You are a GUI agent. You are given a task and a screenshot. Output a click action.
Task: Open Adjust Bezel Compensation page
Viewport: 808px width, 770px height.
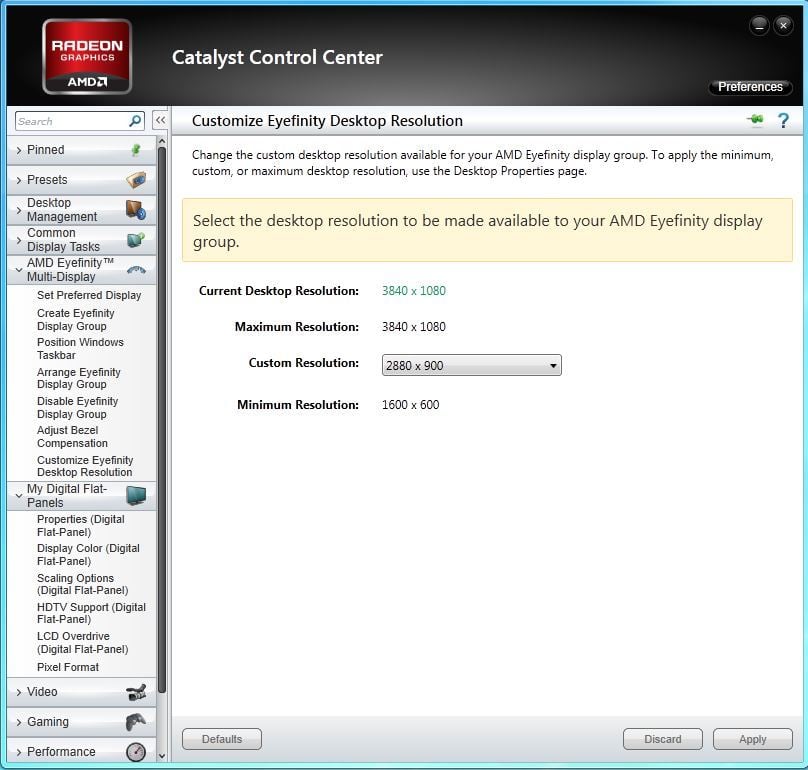72,437
